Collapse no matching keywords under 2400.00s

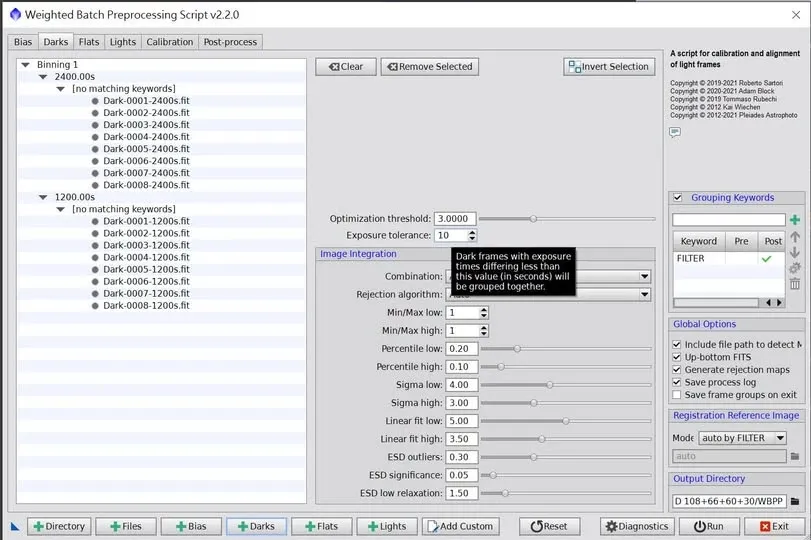(61, 89)
